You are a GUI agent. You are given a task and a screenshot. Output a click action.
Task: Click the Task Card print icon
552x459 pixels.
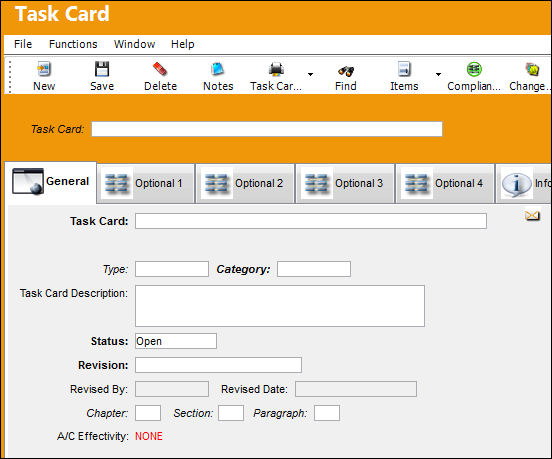click(x=276, y=69)
